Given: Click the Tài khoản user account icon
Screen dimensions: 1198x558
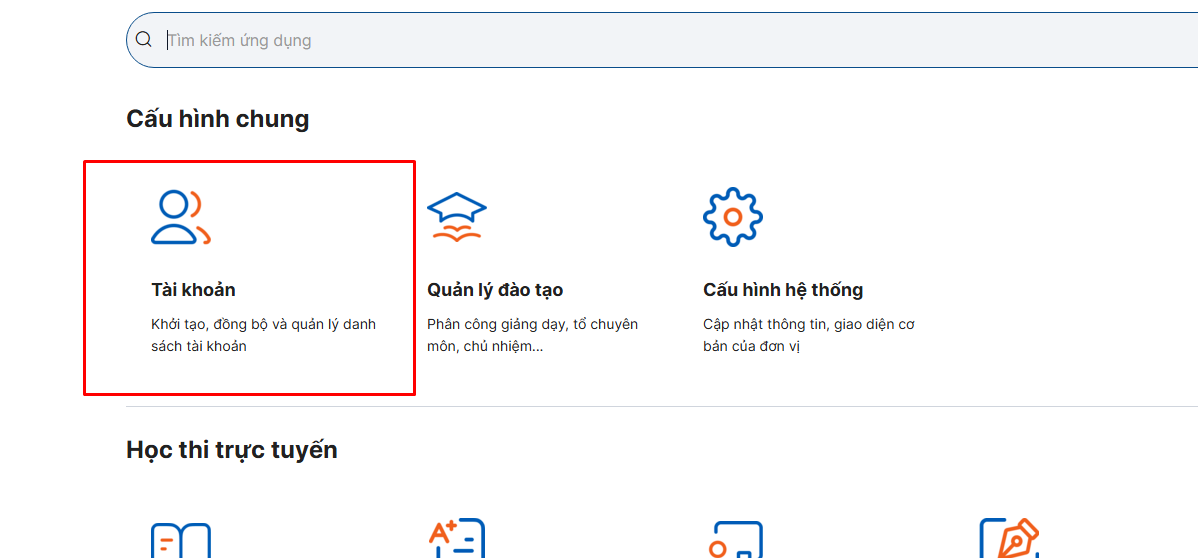Looking at the screenshot, I should coord(180,217).
